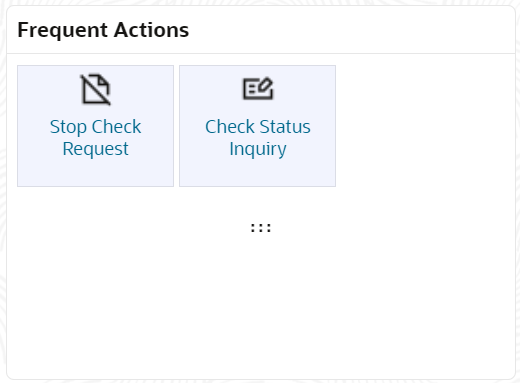Click the word Request in first tile
This screenshot has height=383, width=520.
click(95, 149)
